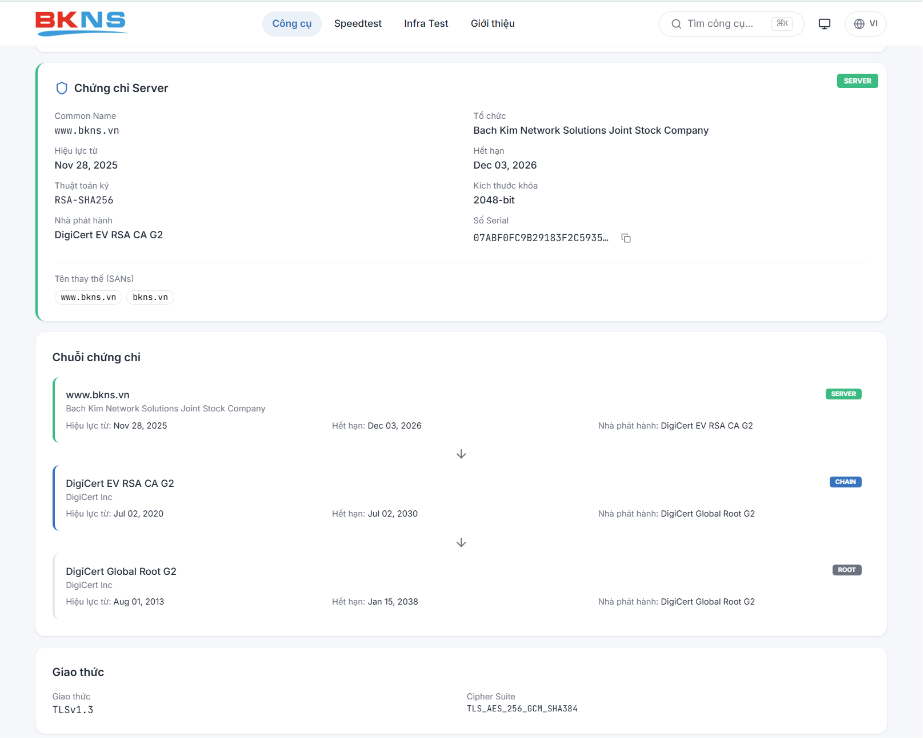The width and height of the screenshot is (923, 738).
Task: Click the green SERVER badge in server card
Action: click(857, 81)
